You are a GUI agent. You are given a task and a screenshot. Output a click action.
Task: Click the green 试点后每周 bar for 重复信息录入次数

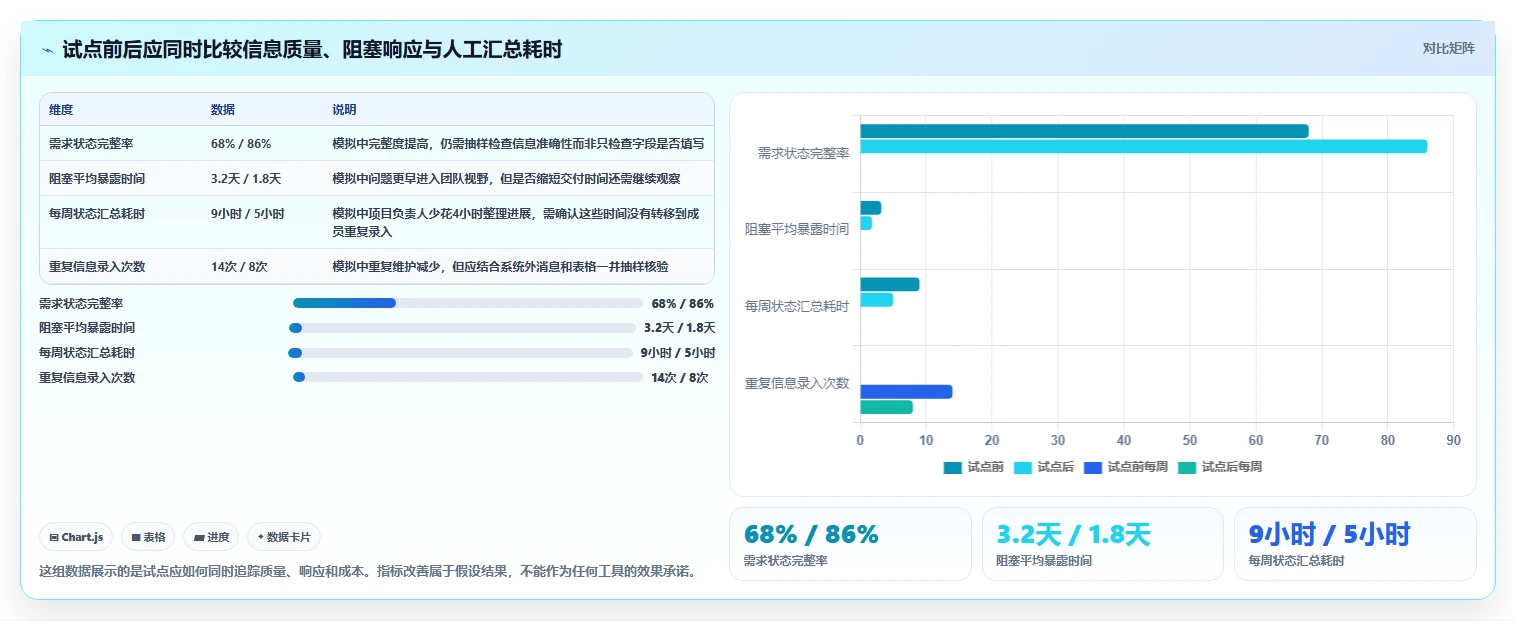pyautogui.click(x=886, y=407)
